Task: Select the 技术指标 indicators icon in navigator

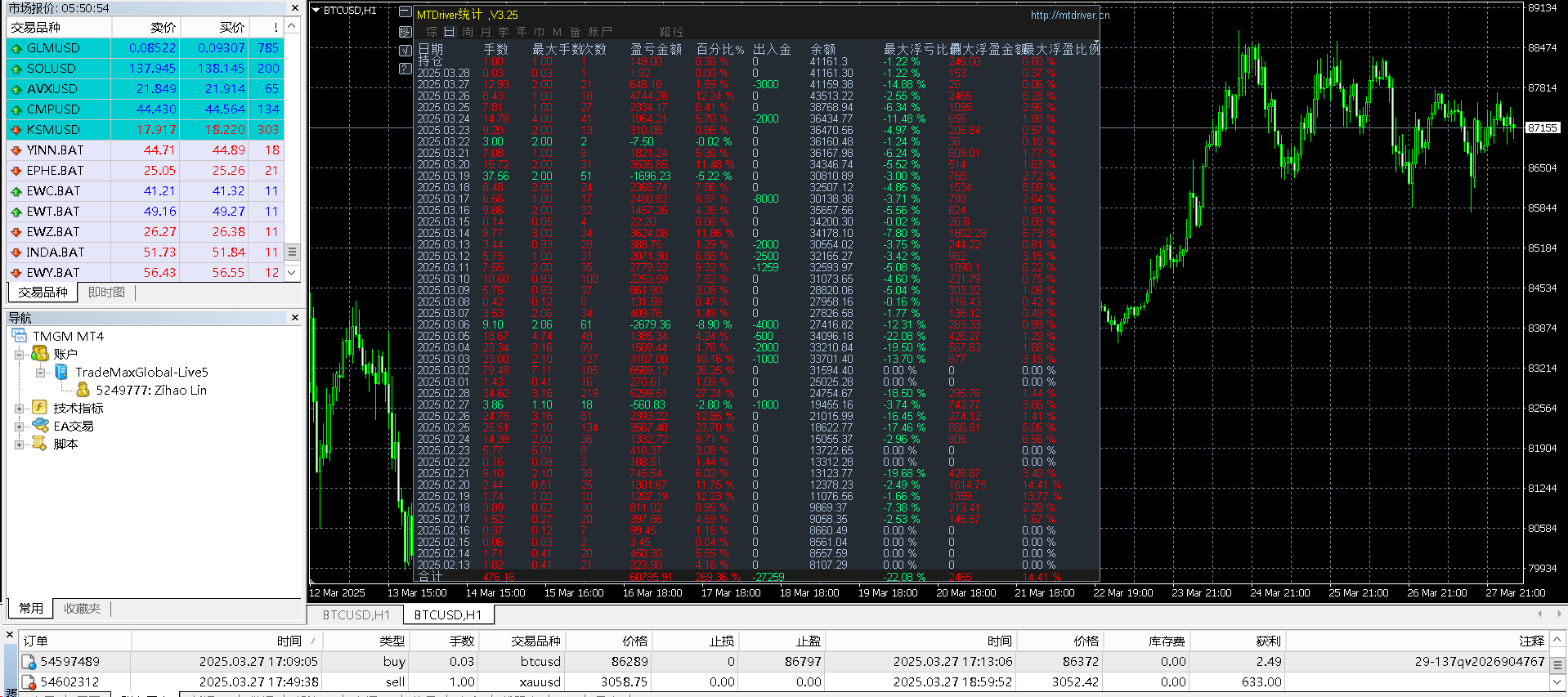Action: click(39, 407)
